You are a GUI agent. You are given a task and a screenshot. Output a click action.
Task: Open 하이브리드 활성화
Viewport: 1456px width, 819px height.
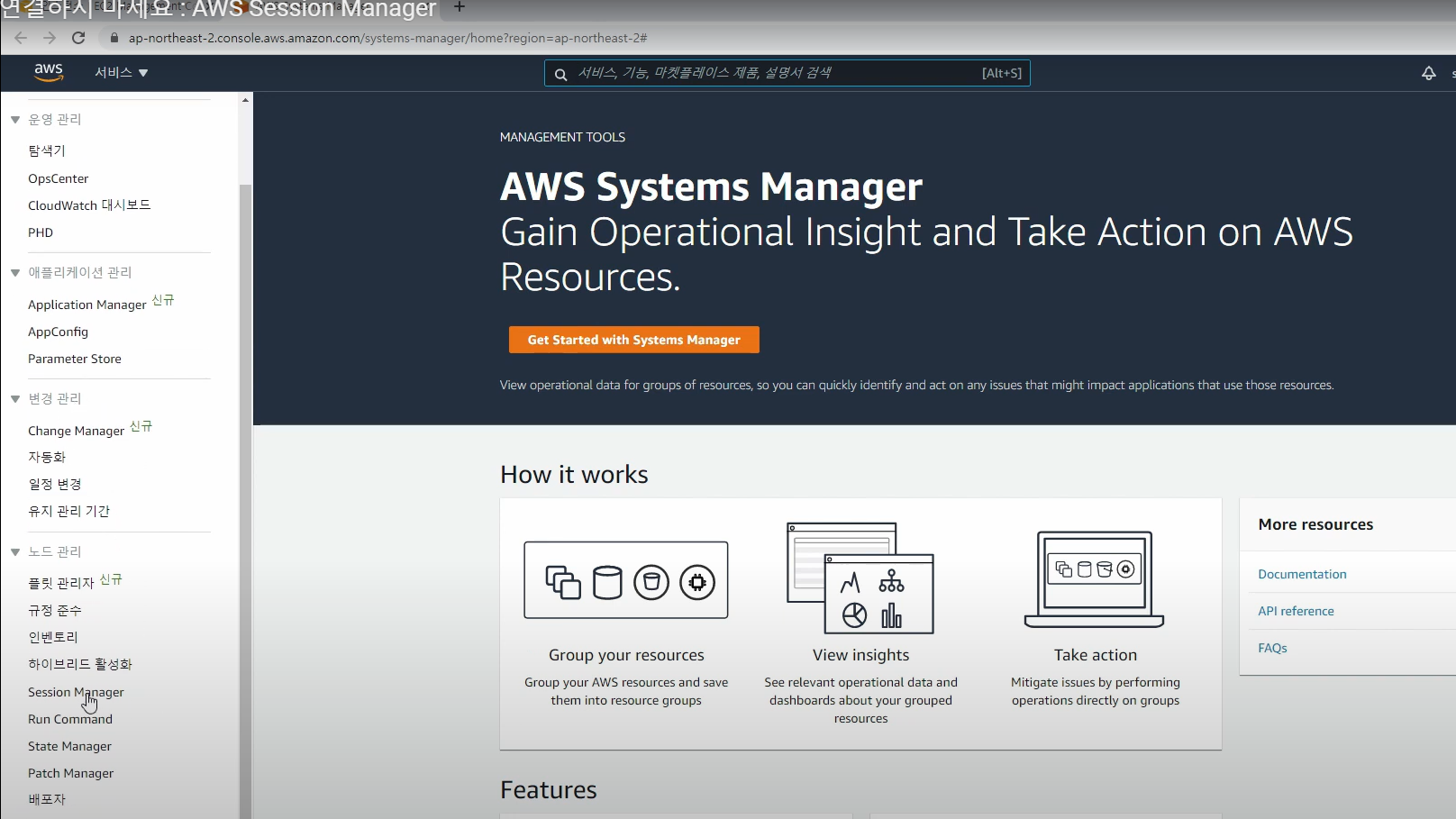coord(80,664)
